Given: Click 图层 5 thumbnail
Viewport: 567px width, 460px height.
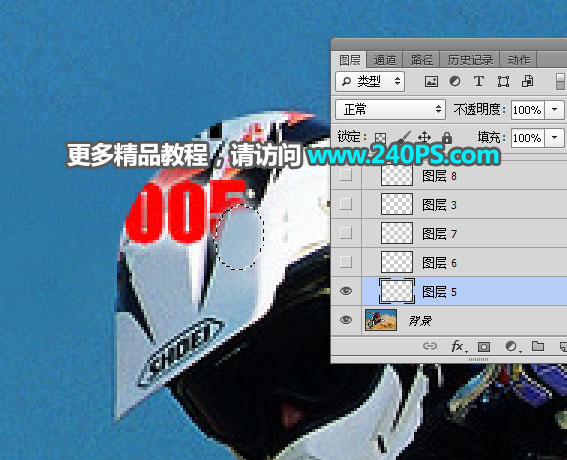Looking at the screenshot, I should tap(397, 291).
